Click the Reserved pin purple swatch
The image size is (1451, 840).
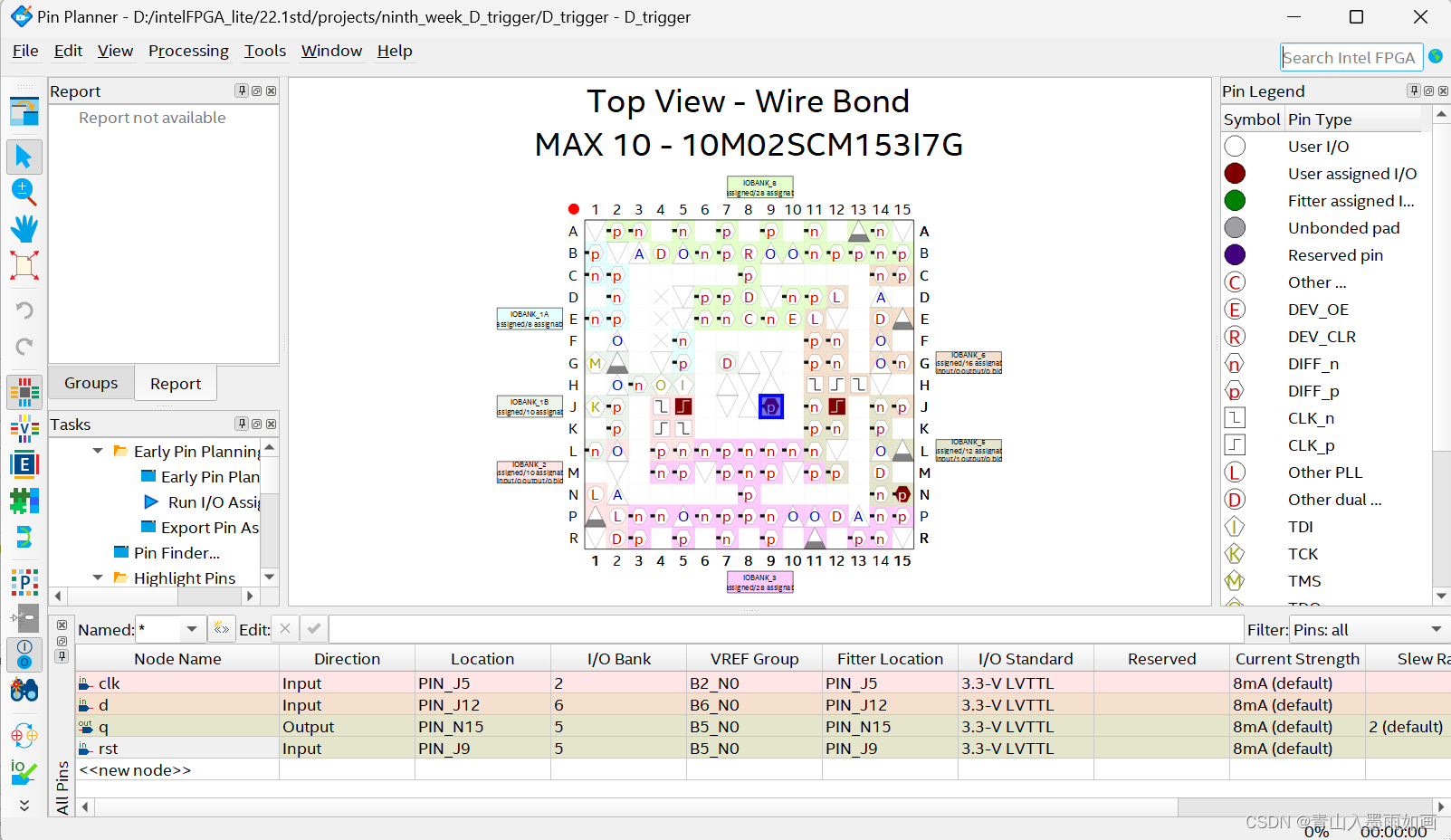coord(1235,254)
